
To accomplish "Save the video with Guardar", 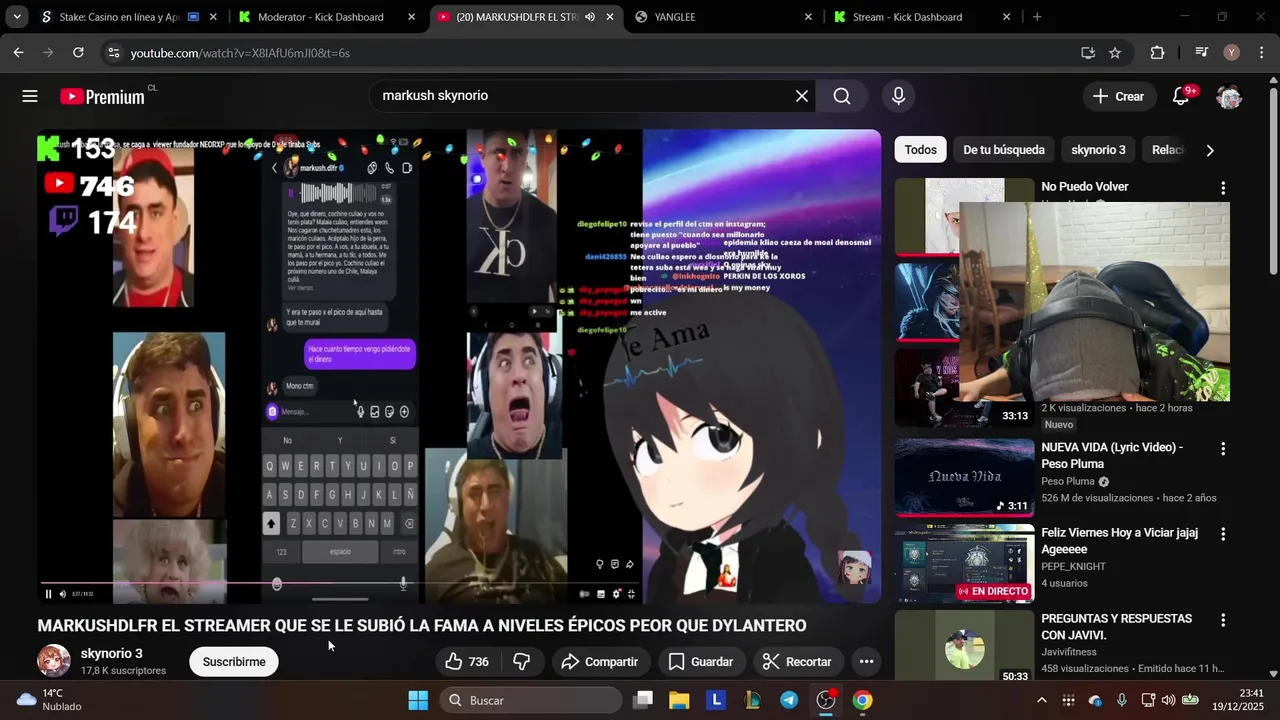I will click(700, 662).
